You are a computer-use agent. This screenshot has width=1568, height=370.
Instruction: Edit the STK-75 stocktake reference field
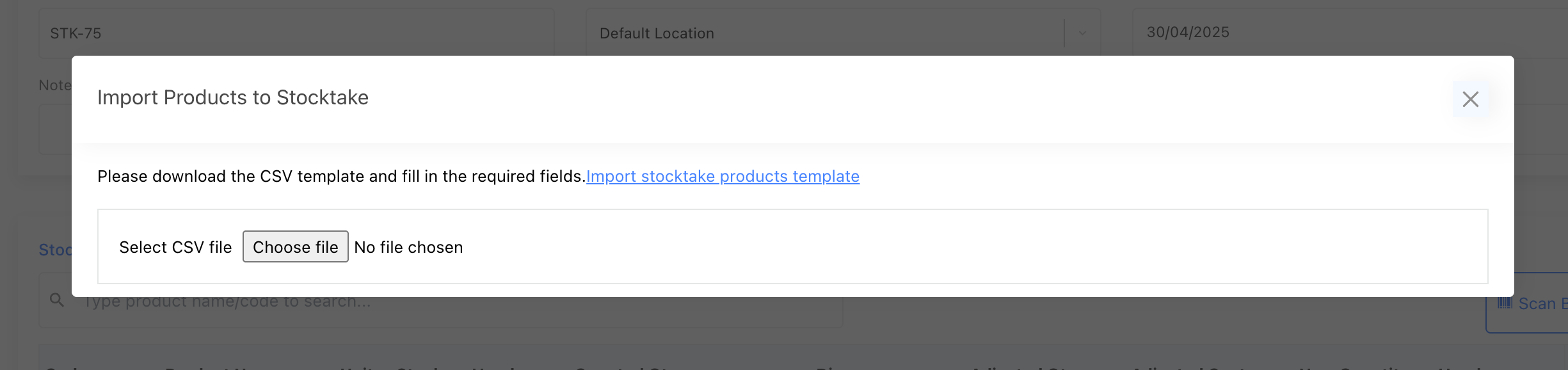coord(294,33)
